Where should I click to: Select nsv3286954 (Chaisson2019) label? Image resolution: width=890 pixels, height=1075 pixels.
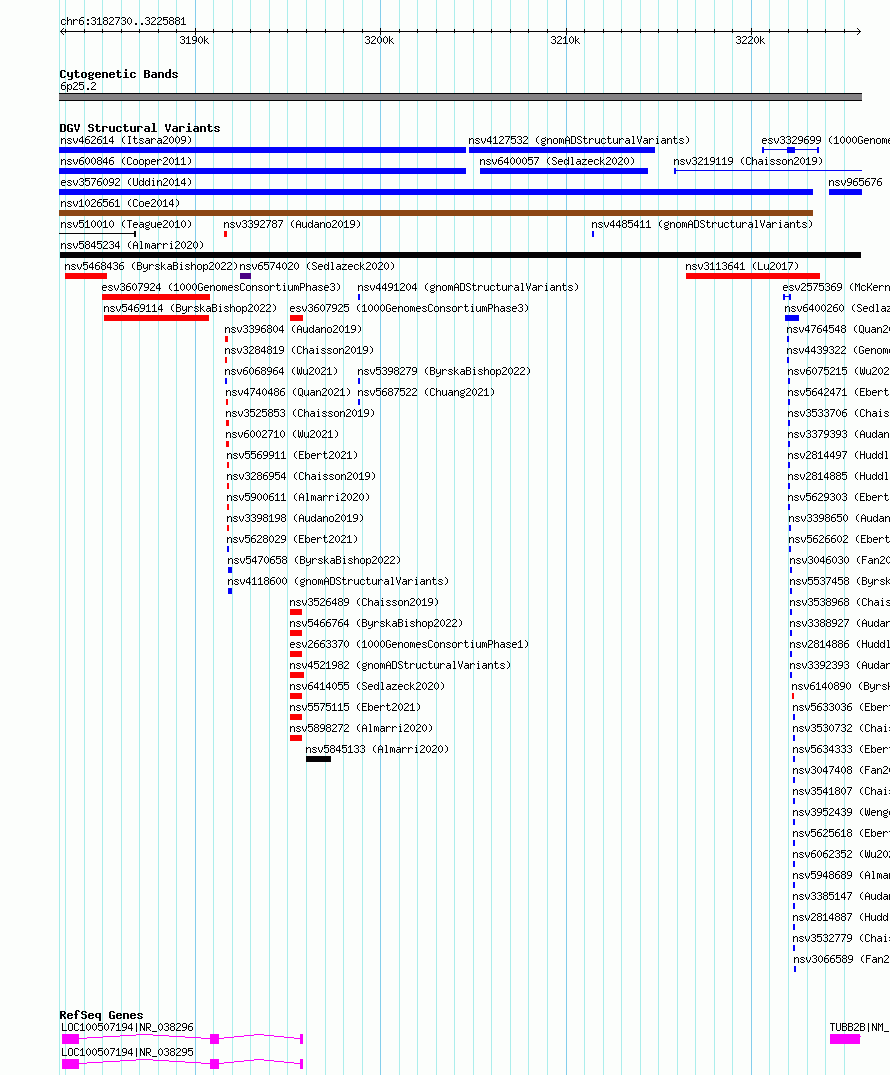(302, 476)
